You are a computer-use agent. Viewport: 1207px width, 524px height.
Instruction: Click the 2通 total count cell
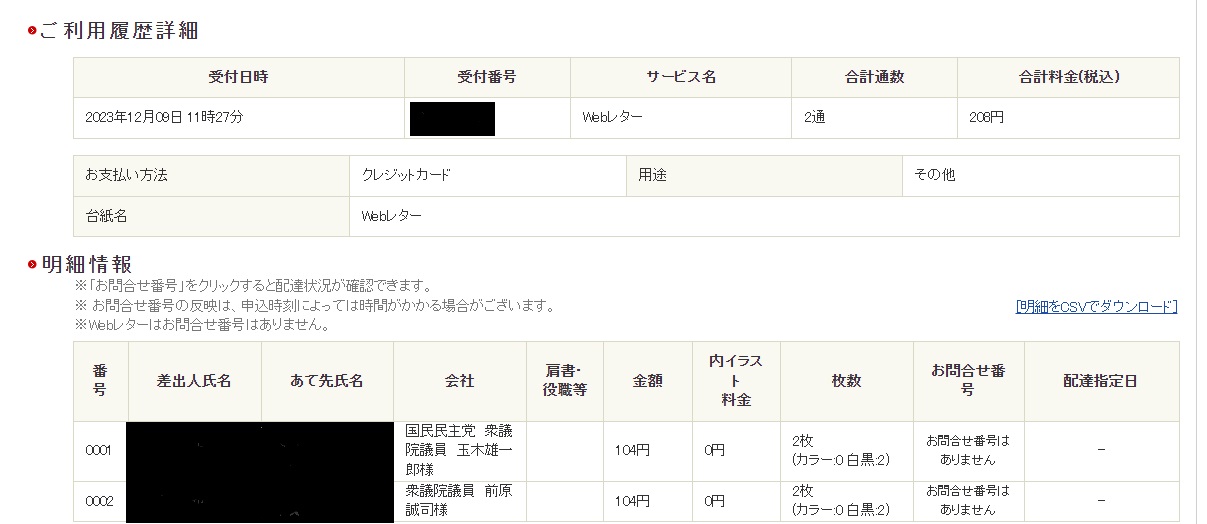pyautogui.click(x=814, y=118)
